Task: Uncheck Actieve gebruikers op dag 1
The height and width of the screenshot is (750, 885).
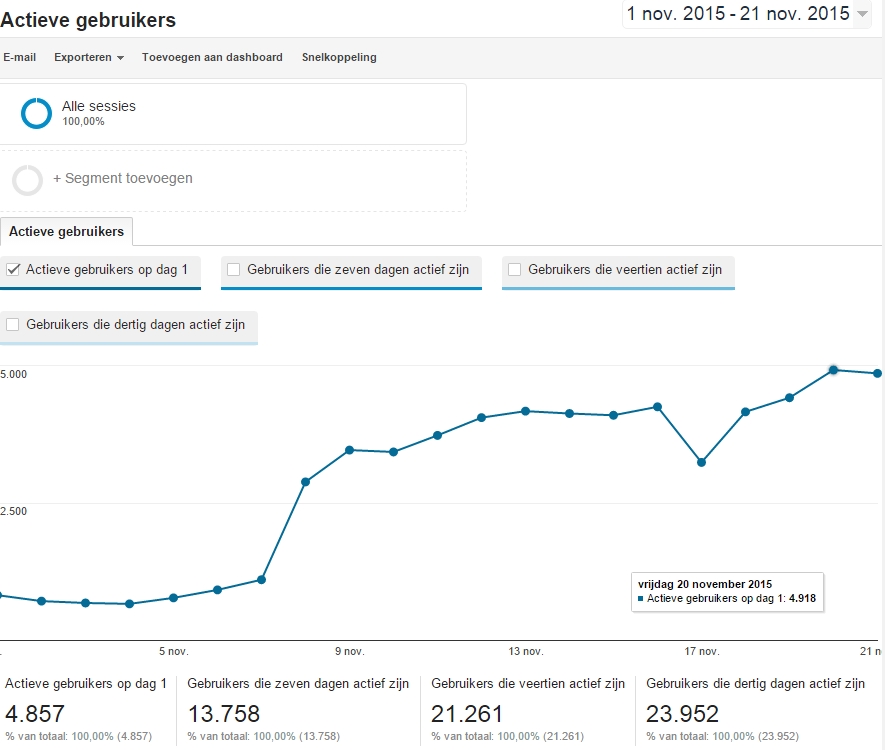Action: (13, 269)
